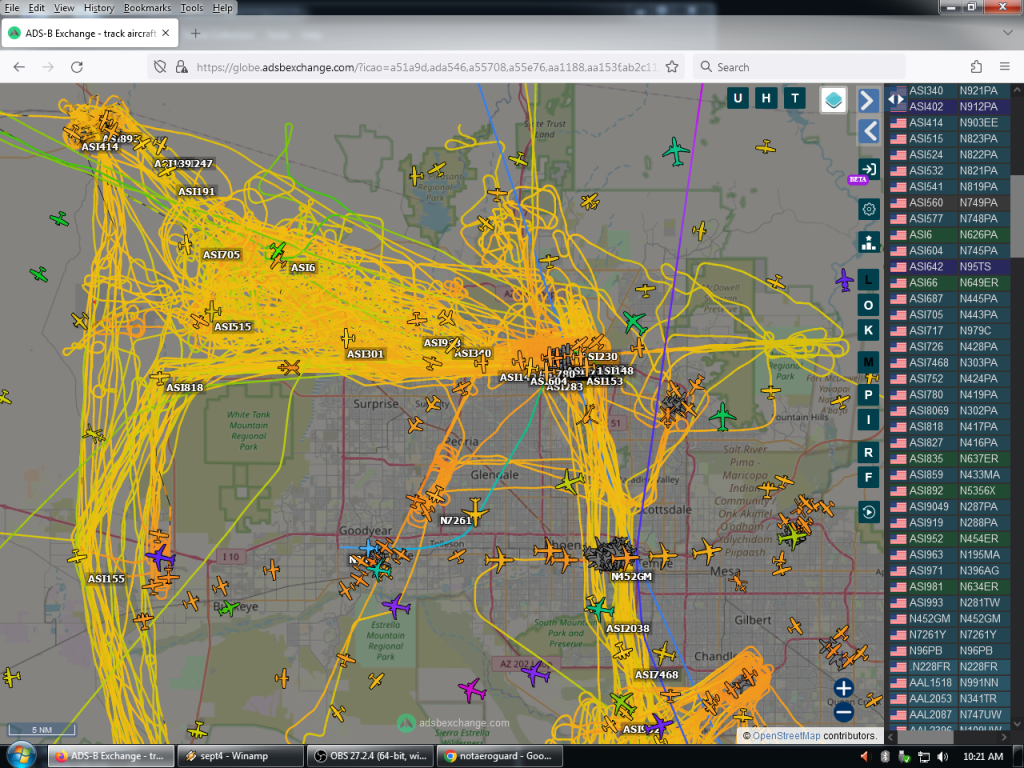1024x768 pixels.
Task: Click the ASI155 aircraft label on map
Action: pos(106,579)
